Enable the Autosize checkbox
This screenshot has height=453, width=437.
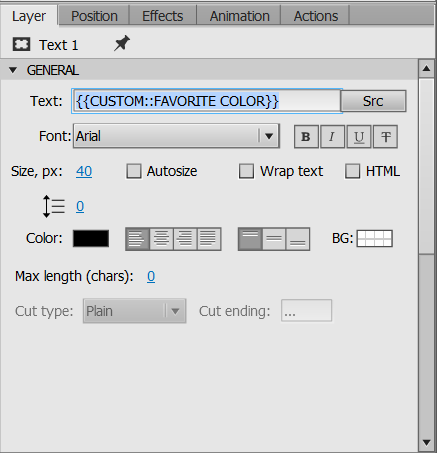(134, 171)
